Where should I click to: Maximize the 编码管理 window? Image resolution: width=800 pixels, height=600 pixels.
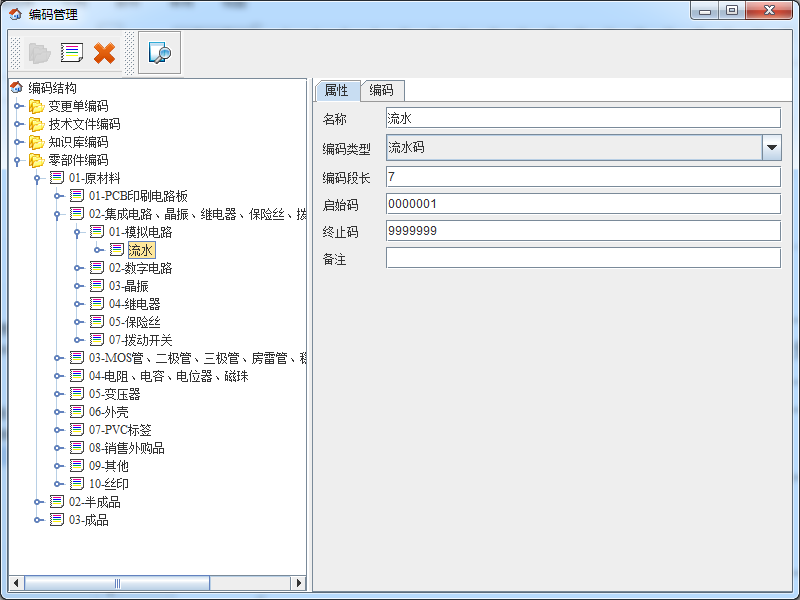(732, 11)
